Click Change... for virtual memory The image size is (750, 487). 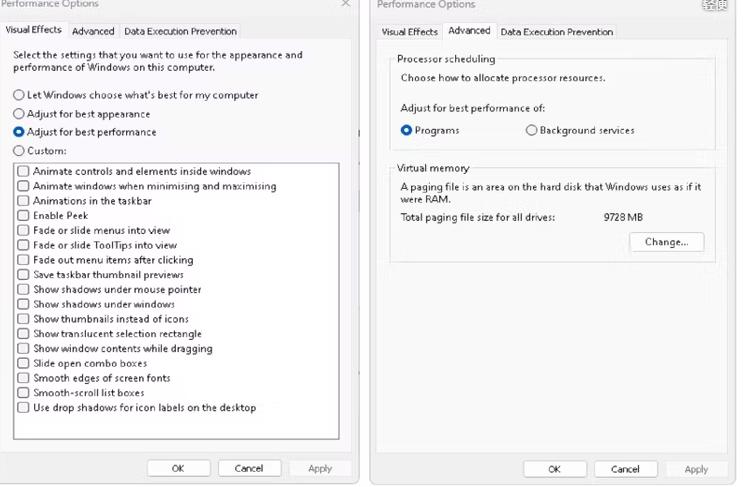[x=667, y=242]
